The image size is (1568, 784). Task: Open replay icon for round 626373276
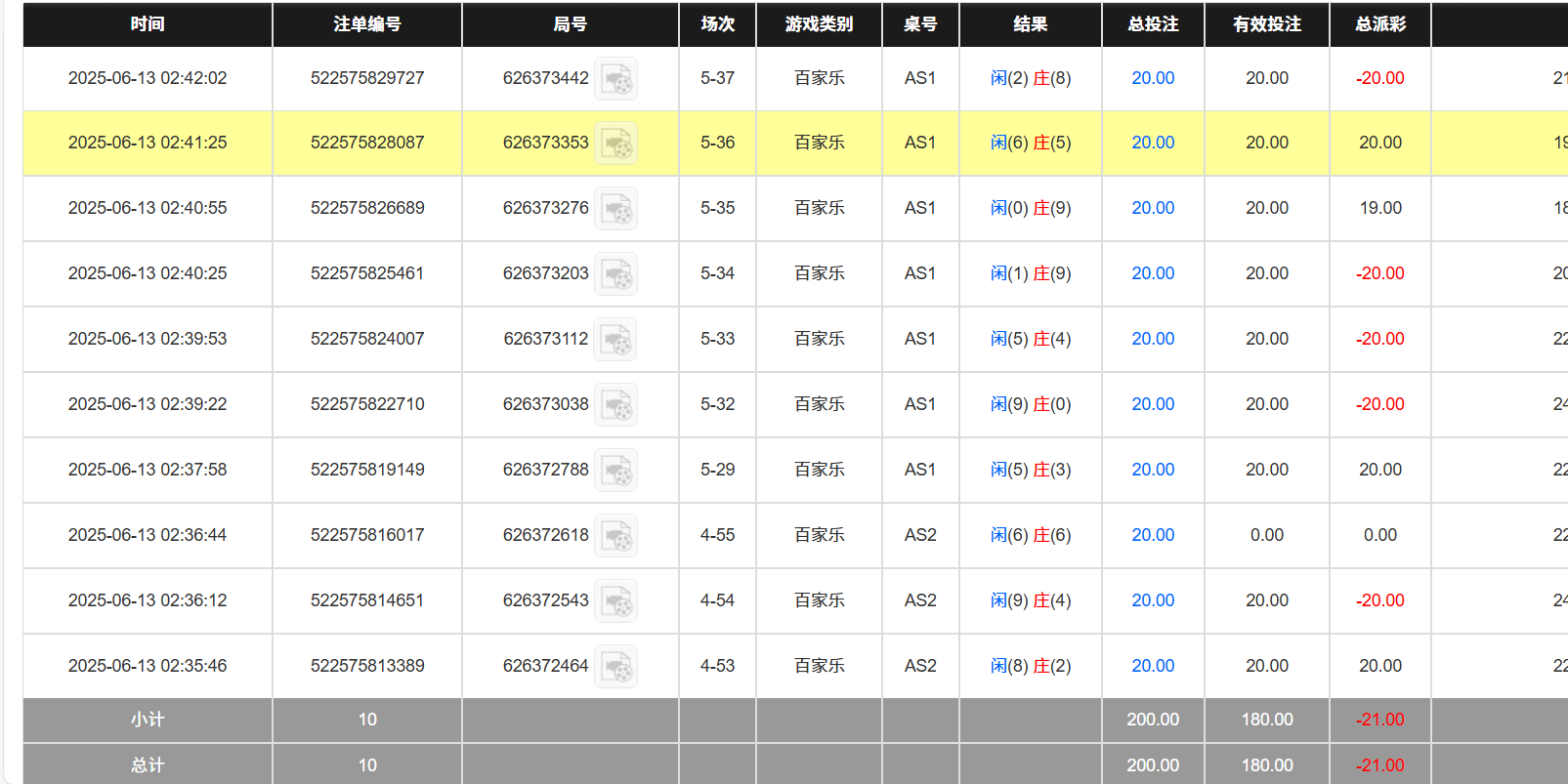(616, 209)
